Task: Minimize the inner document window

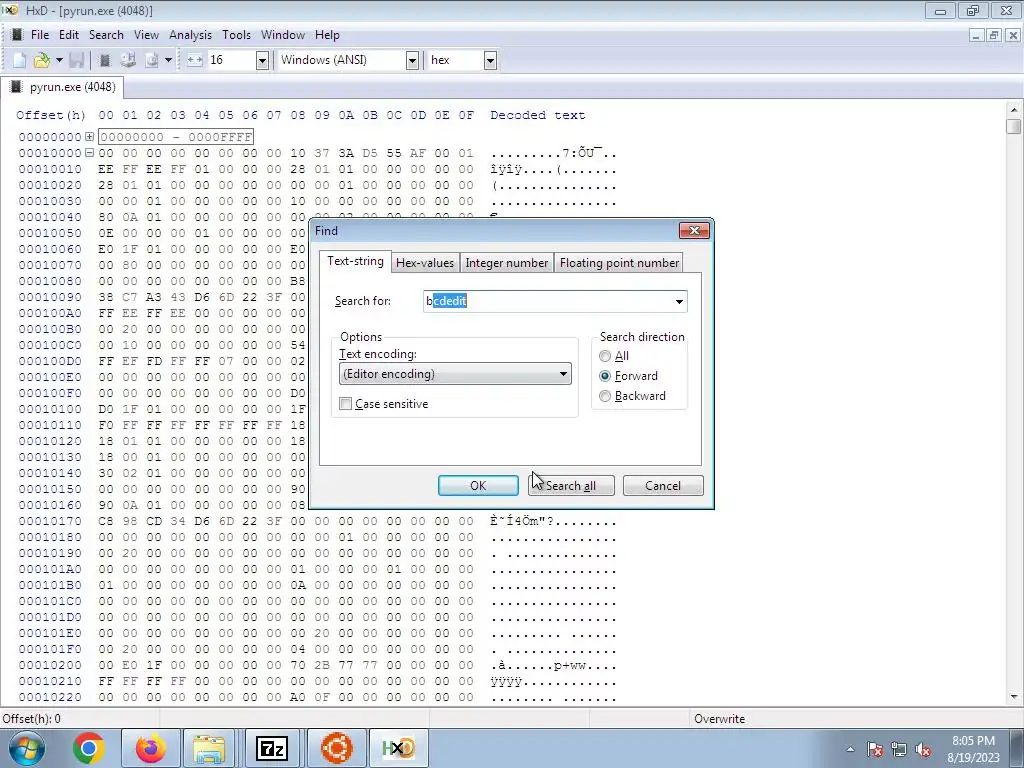Action: tap(976, 35)
